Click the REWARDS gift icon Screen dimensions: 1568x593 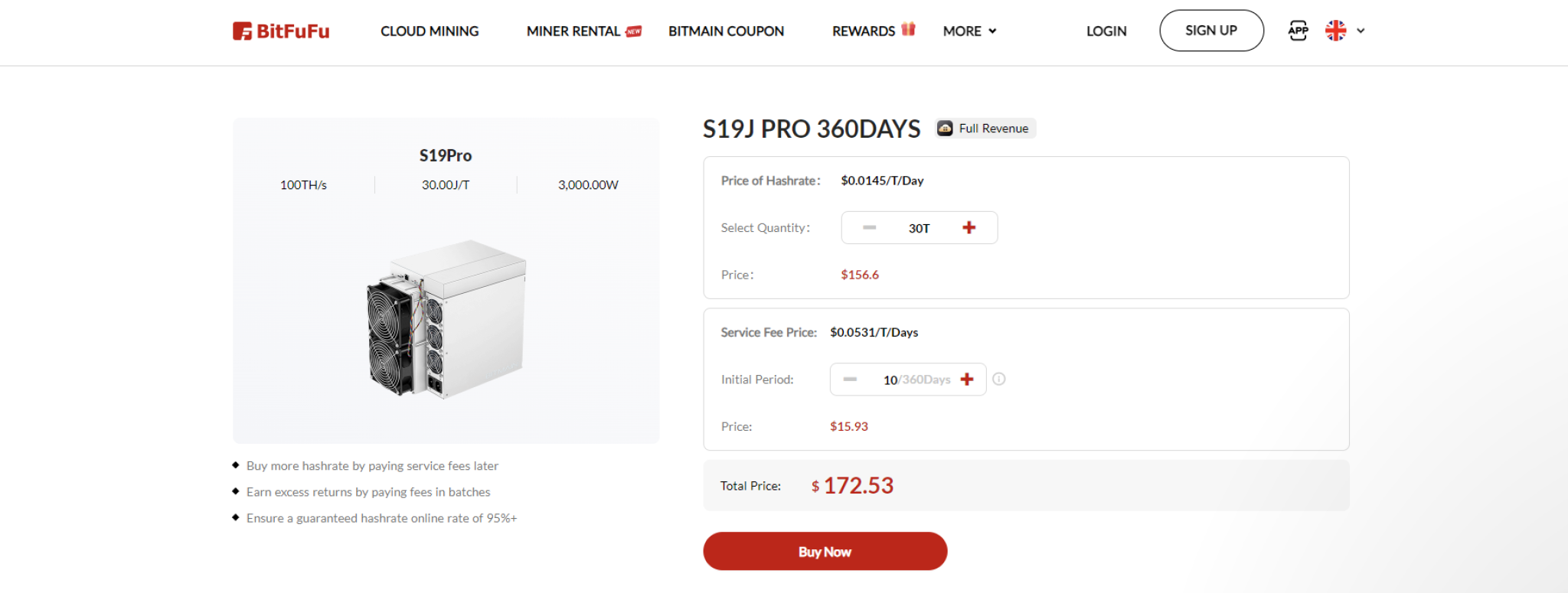908,29
